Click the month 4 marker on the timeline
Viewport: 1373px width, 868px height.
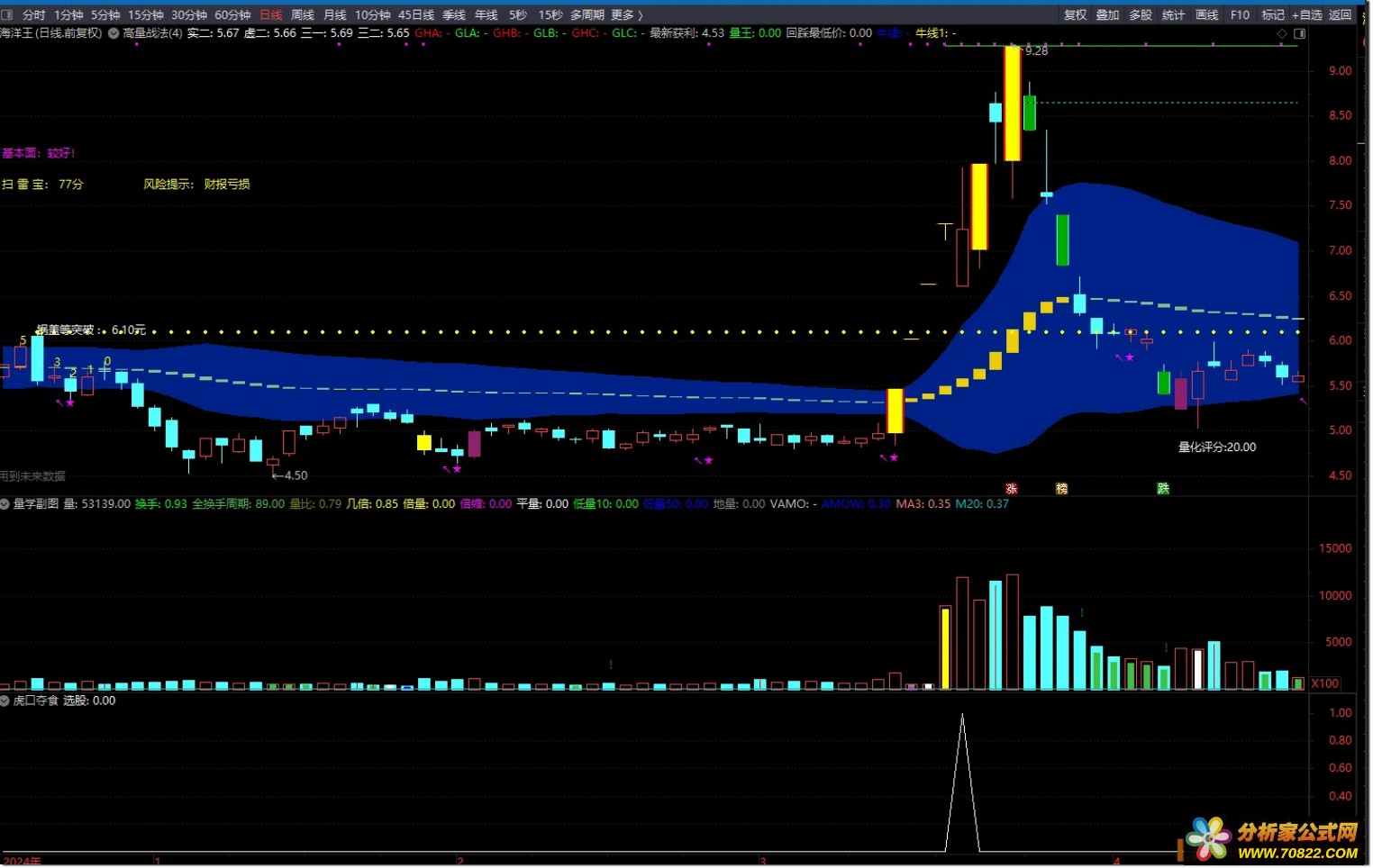(x=1117, y=862)
